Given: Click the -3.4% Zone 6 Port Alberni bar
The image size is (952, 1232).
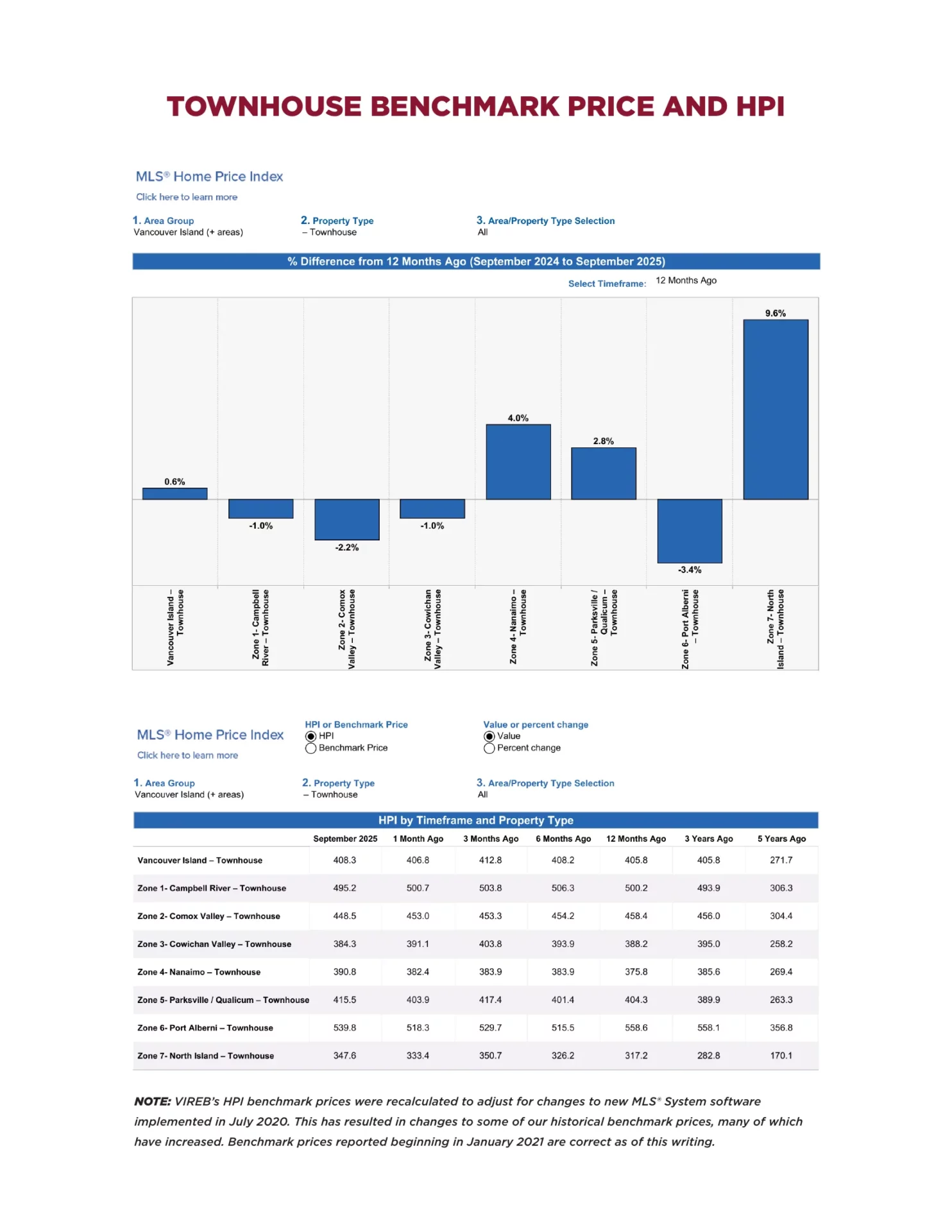Looking at the screenshot, I should tap(690, 531).
